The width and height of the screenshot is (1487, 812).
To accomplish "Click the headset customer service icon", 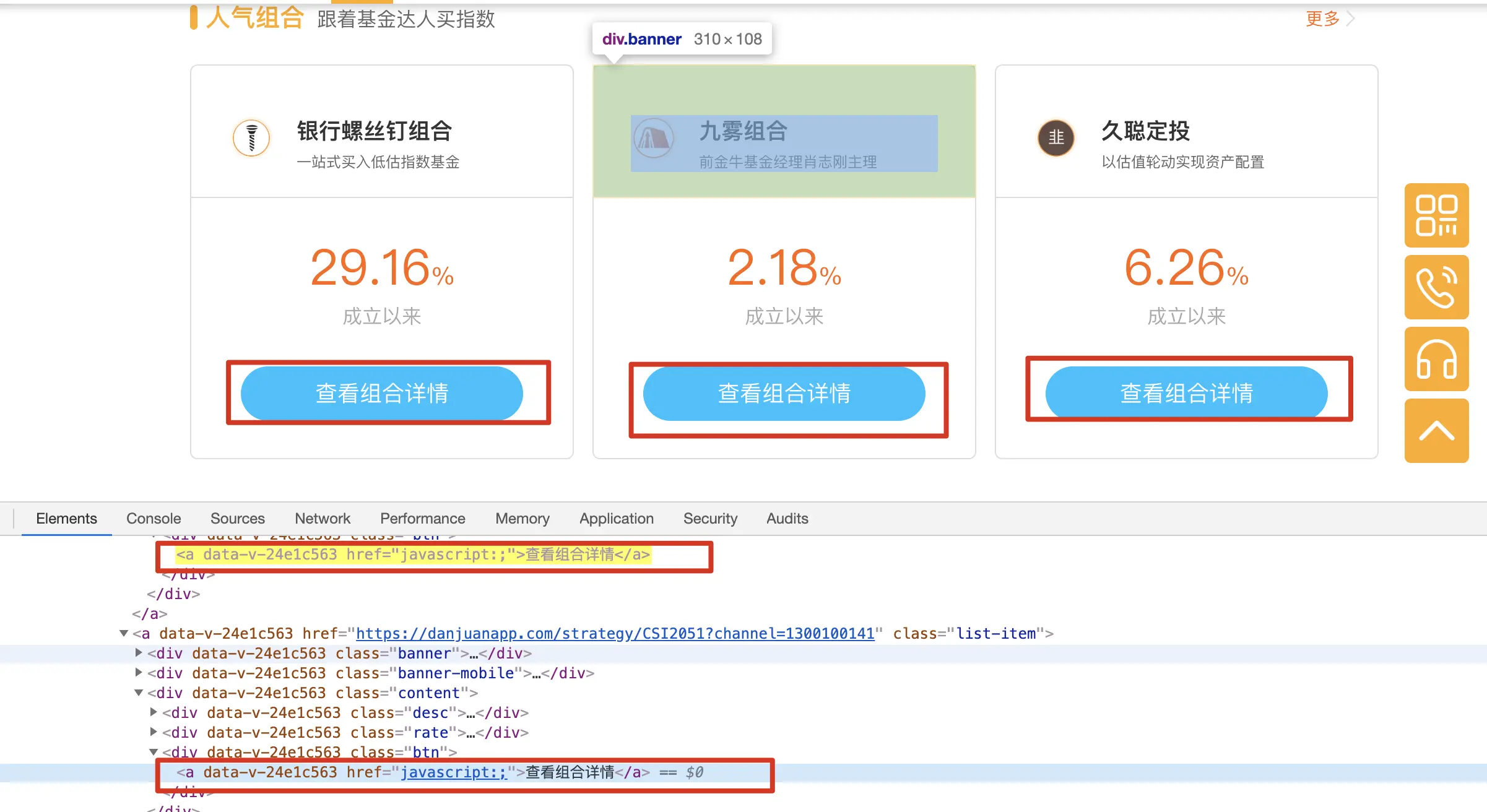I will coord(1436,359).
